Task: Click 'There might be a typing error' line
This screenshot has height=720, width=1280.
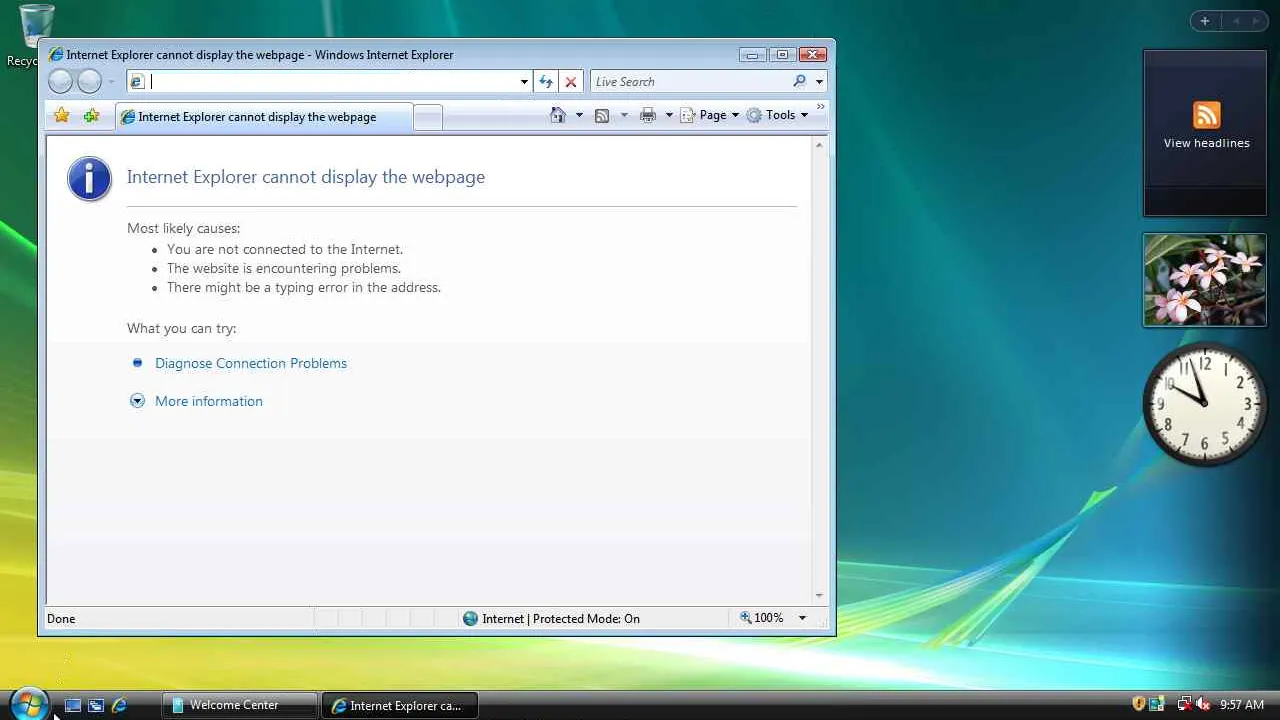Action: (x=304, y=287)
